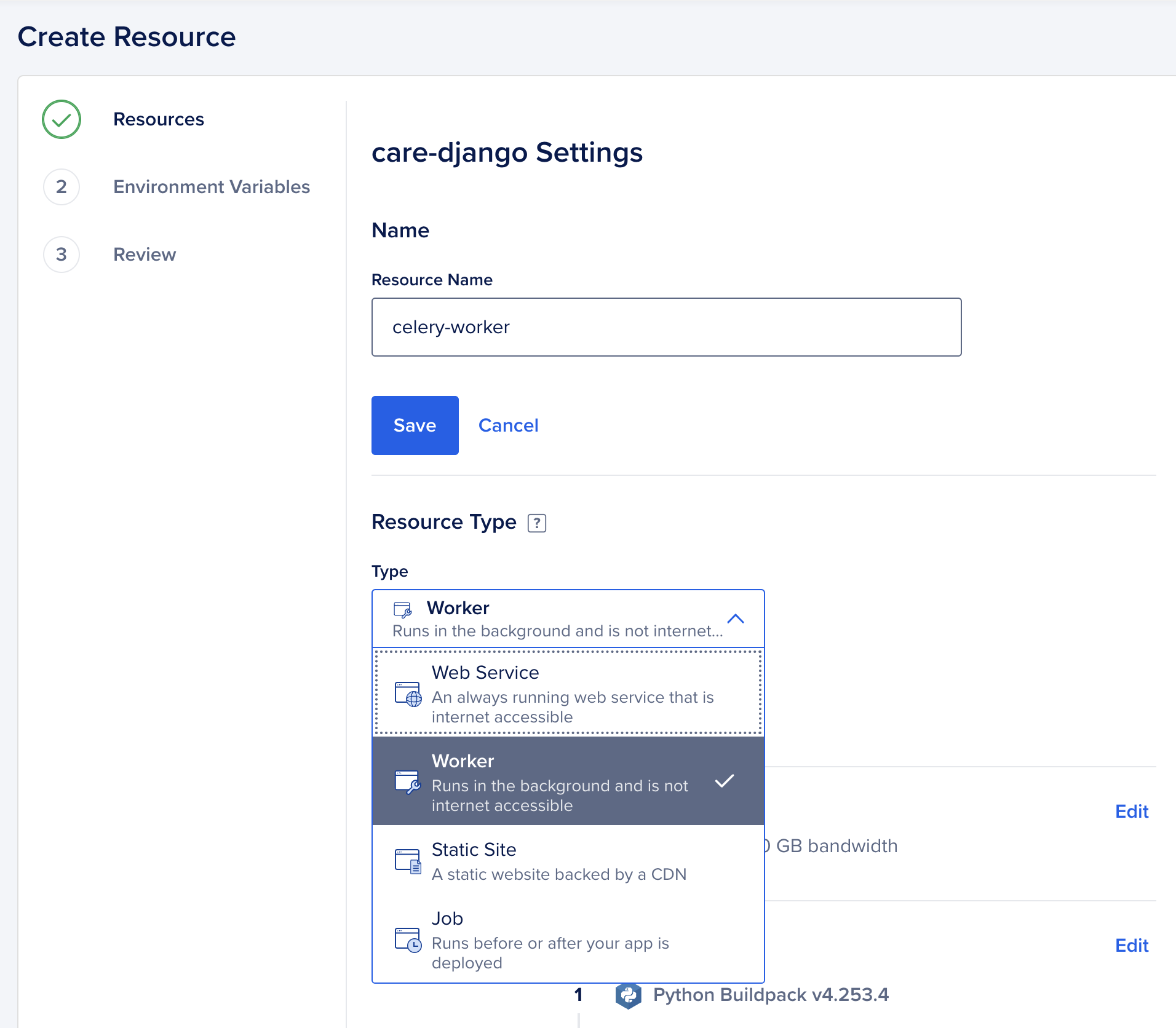Click the selected Worker option checkmark
Image resolution: width=1176 pixels, height=1028 pixels.
[x=725, y=781]
